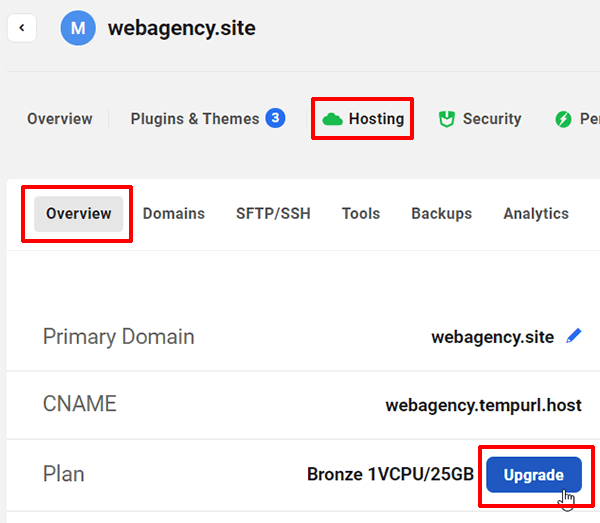Show the Backups sub-tab

pyautogui.click(x=441, y=214)
